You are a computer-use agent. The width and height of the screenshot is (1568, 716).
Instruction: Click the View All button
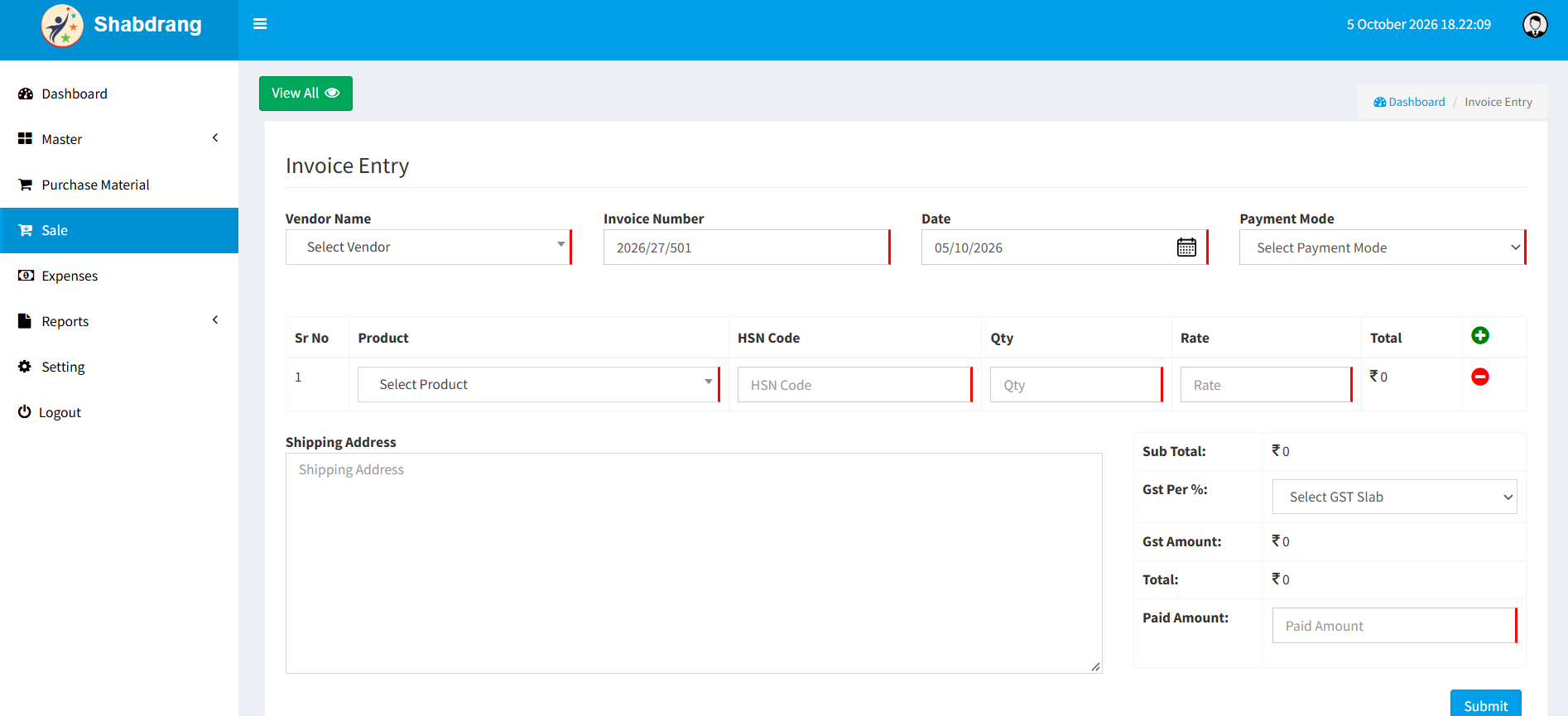click(x=305, y=94)
